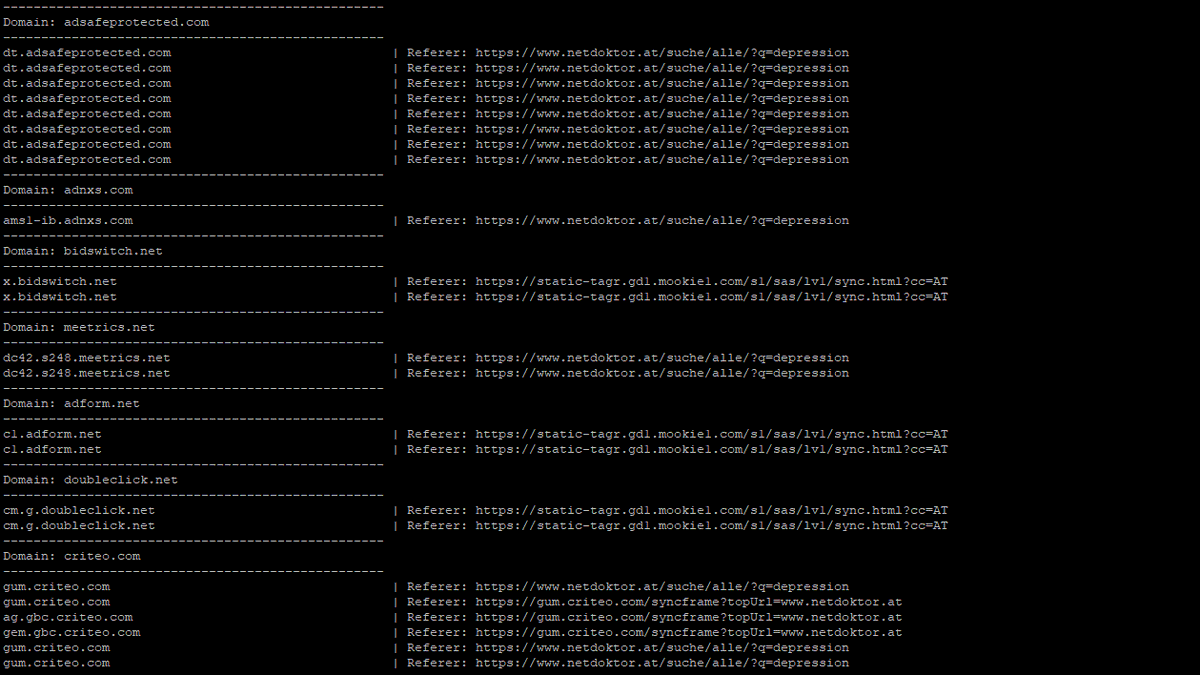Select the first "dc42.s248.meetrics.net" host entry
1200x675 pixels.
point(87,358)
